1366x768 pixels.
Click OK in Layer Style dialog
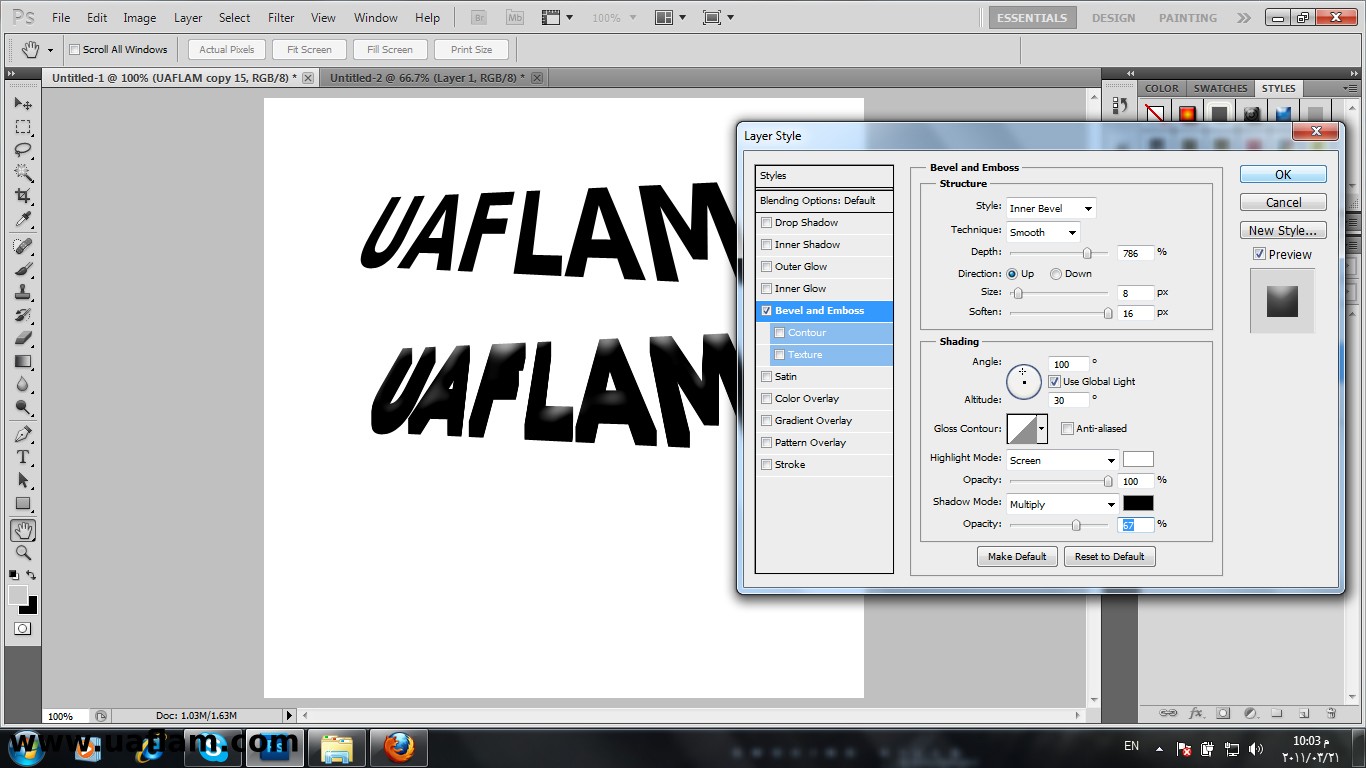coord(1283,174)
